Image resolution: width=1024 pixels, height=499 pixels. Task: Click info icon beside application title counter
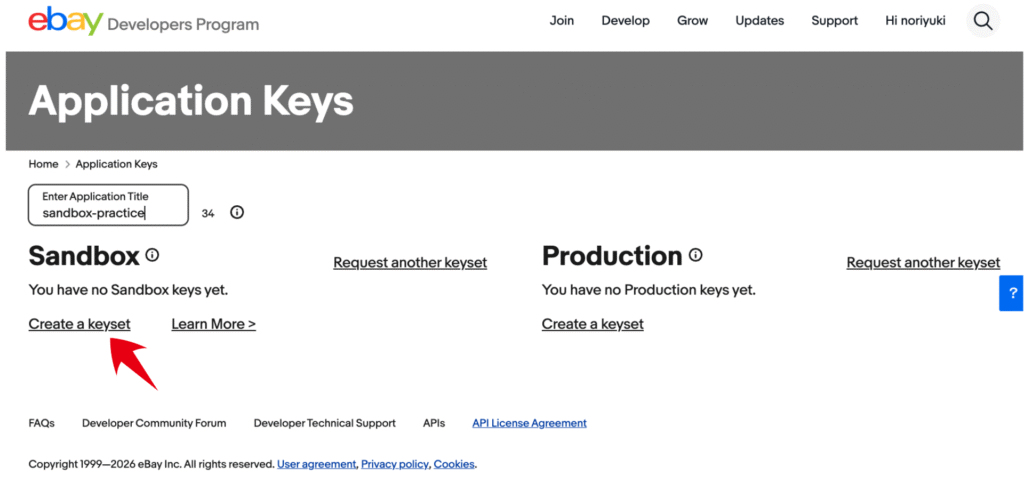coord(237,212)
